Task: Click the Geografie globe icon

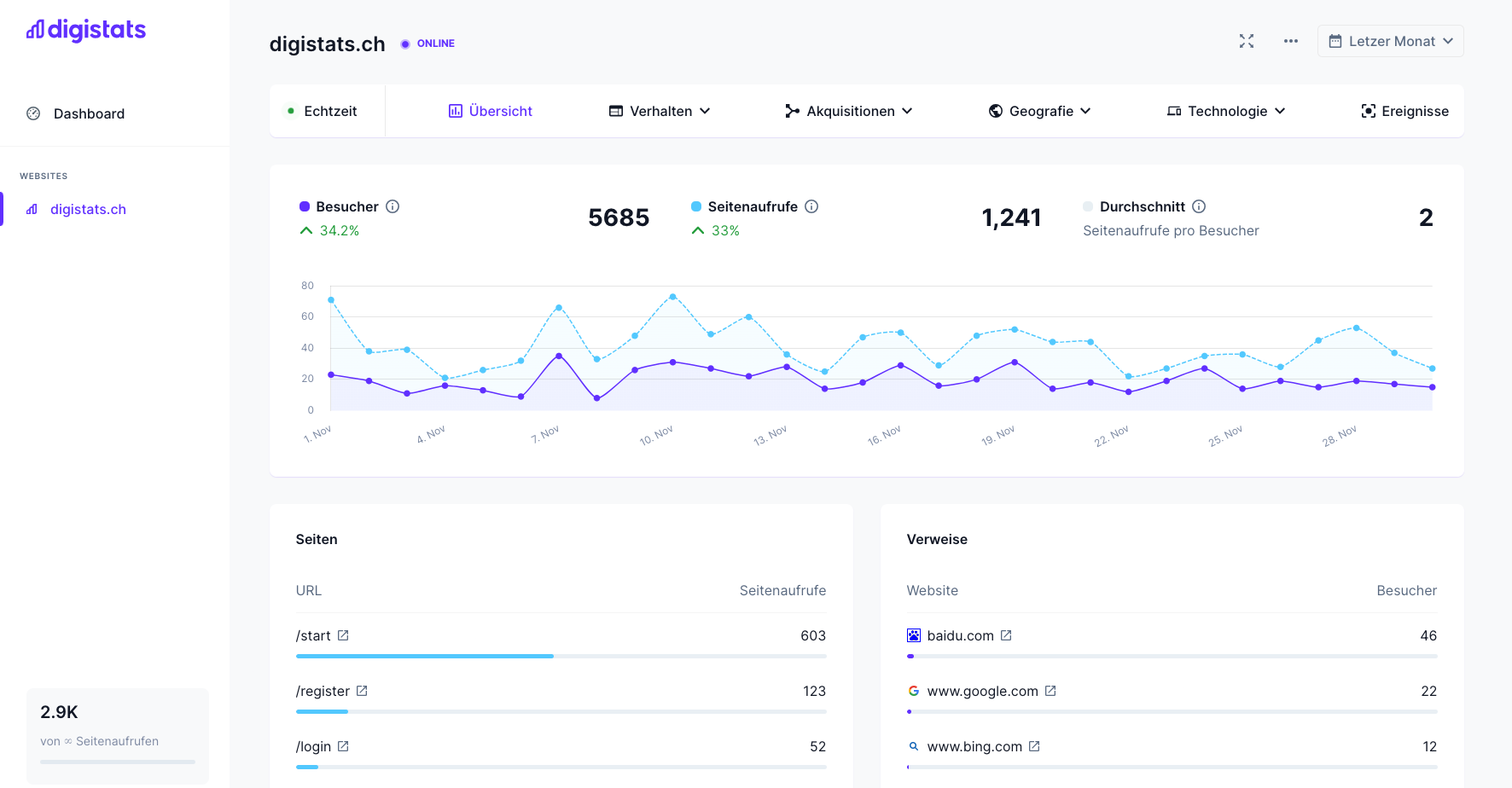Action: coord(996,111)
